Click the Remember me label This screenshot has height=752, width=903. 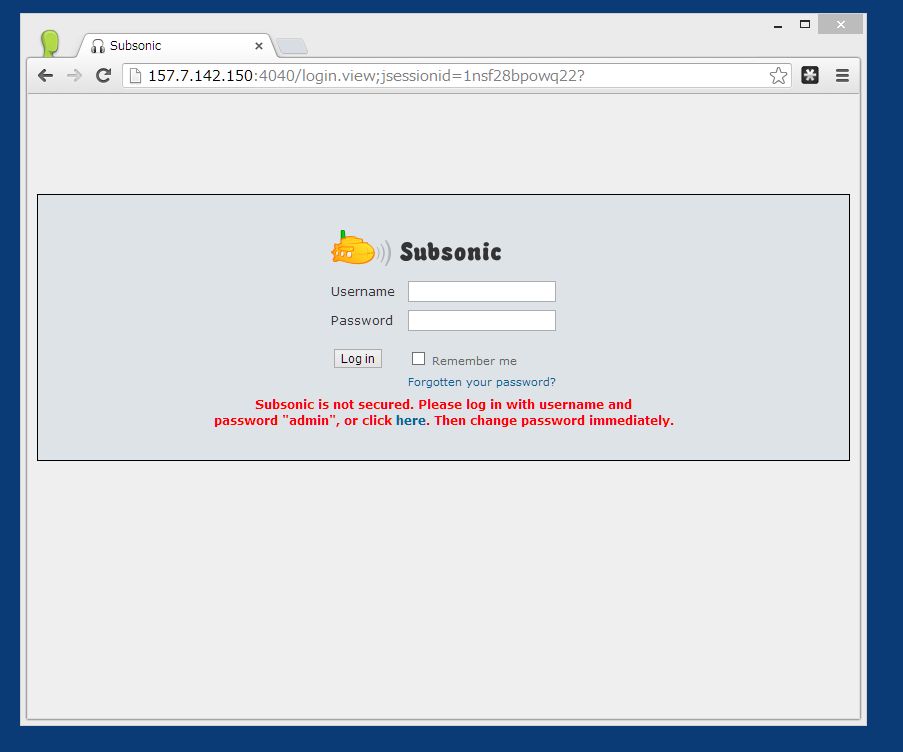pos(474,361)
